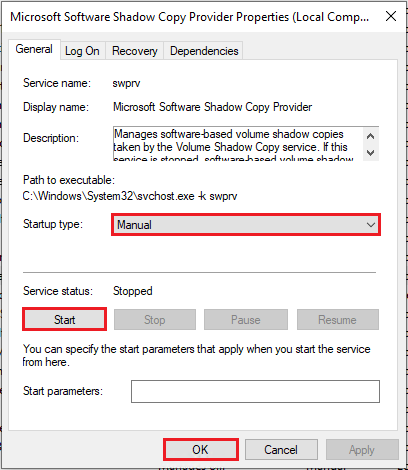Viewport: 408px width, 470px height.
Task: Click the dialog title bar text
Action: tap(189, 17)
